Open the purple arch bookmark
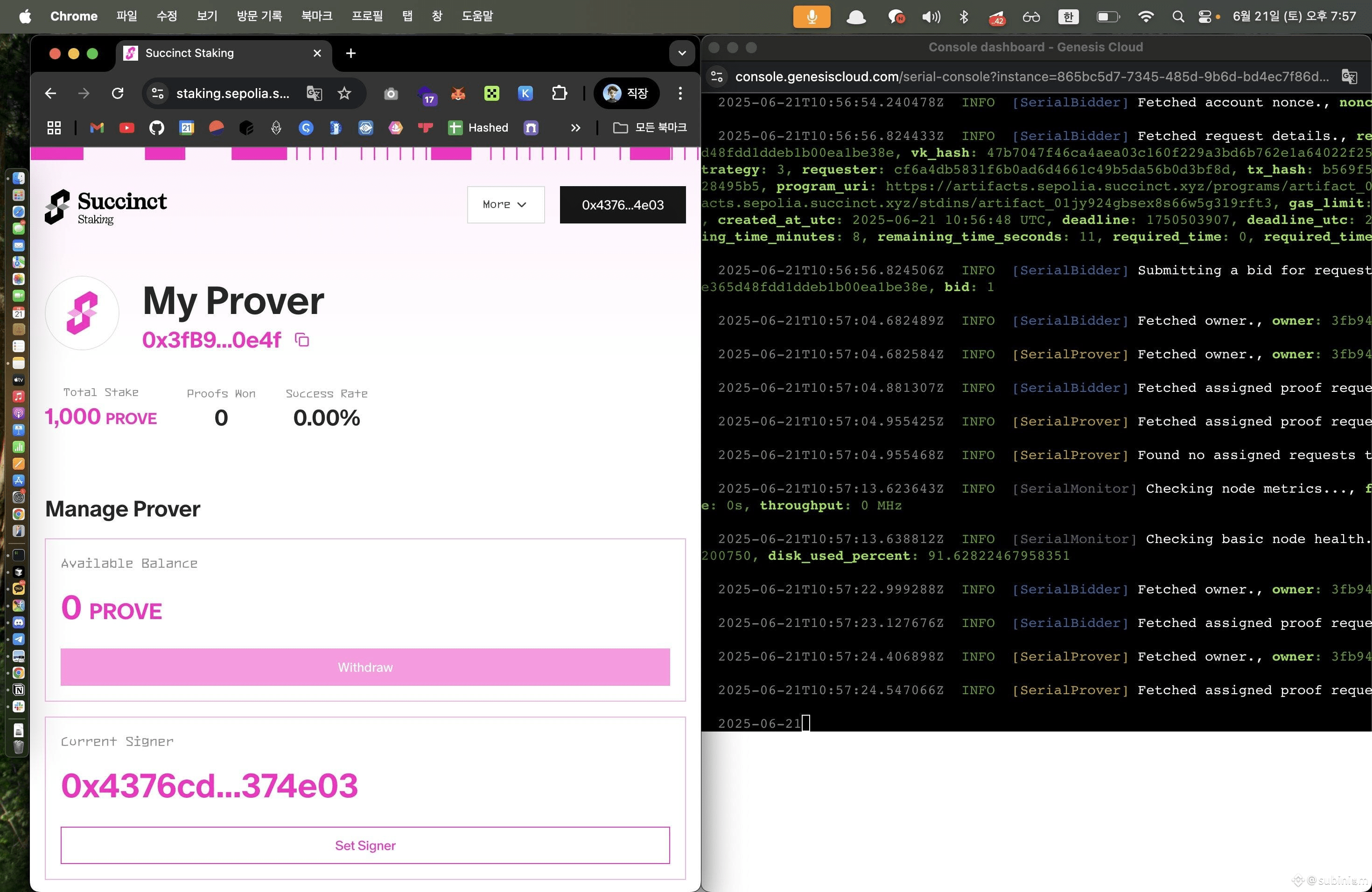Viewport: 1372px width, 892px height. pyautogui.click(x=531, y=127)
